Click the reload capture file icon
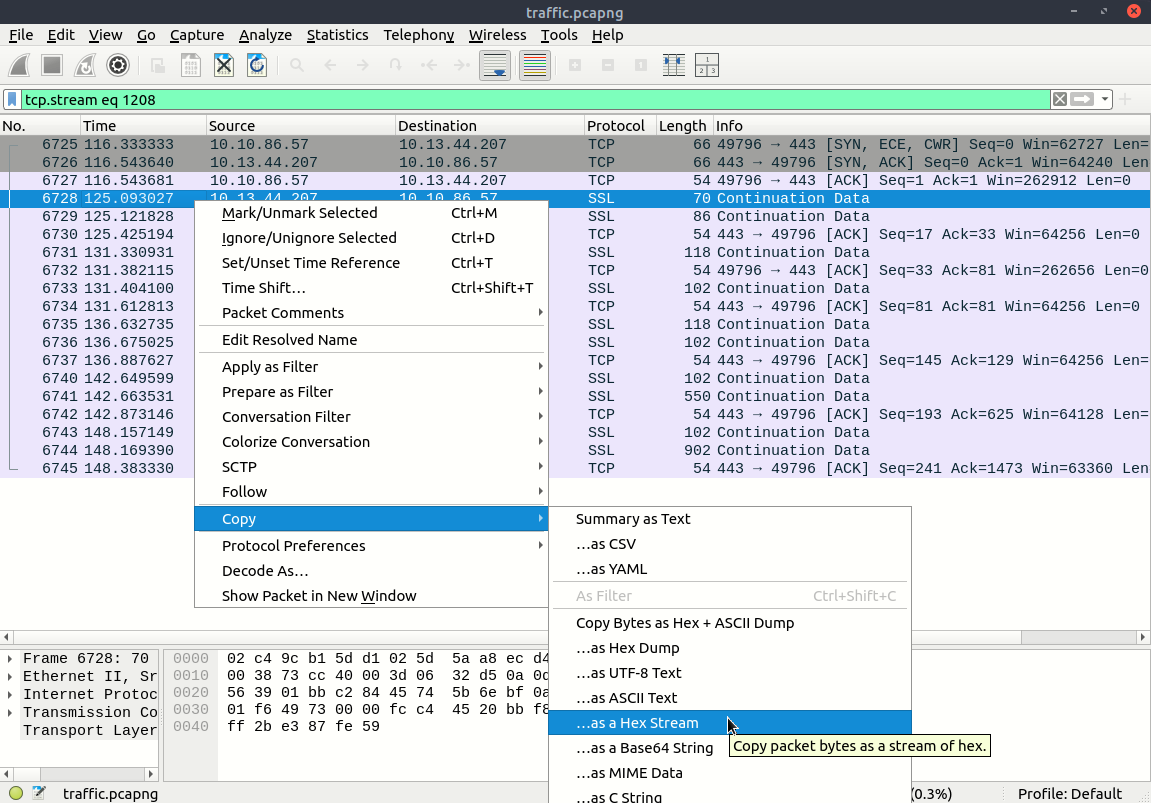 point(257,66)
